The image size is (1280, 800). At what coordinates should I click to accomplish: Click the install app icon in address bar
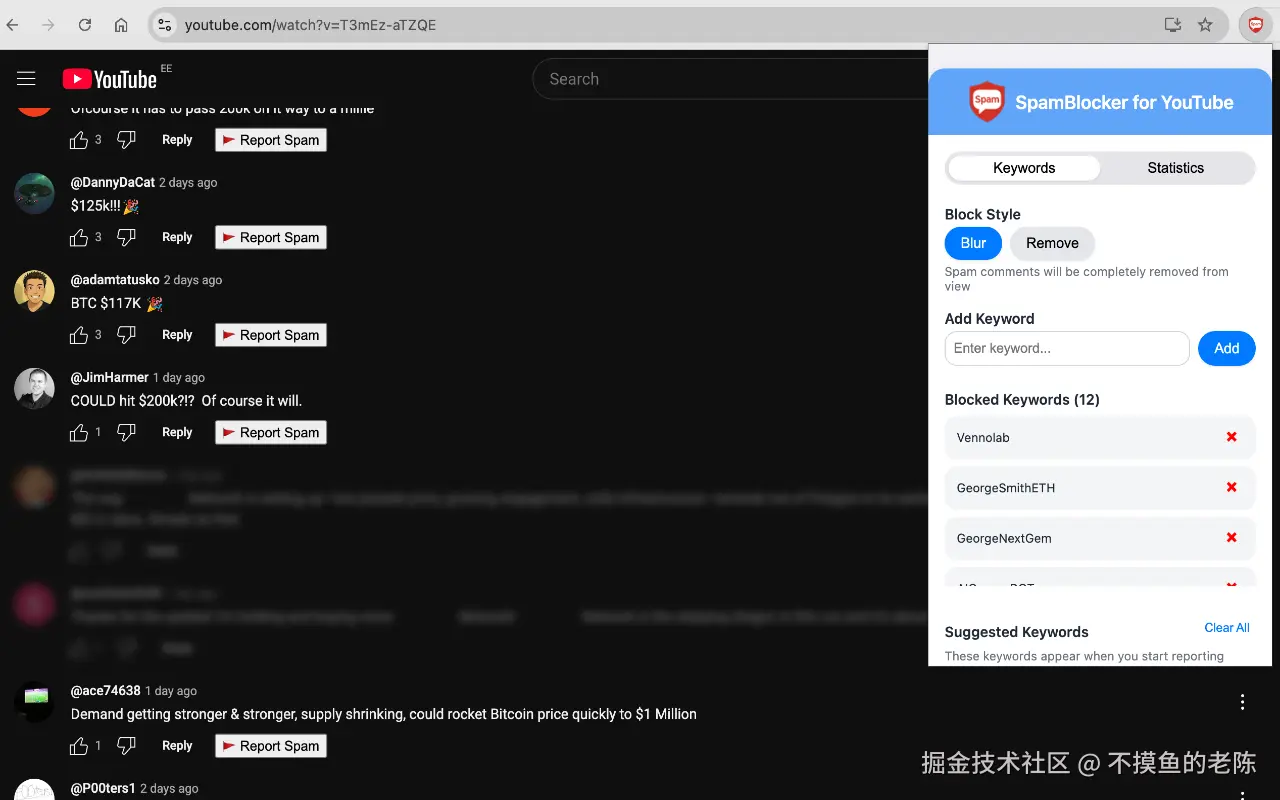point(1173,25)
